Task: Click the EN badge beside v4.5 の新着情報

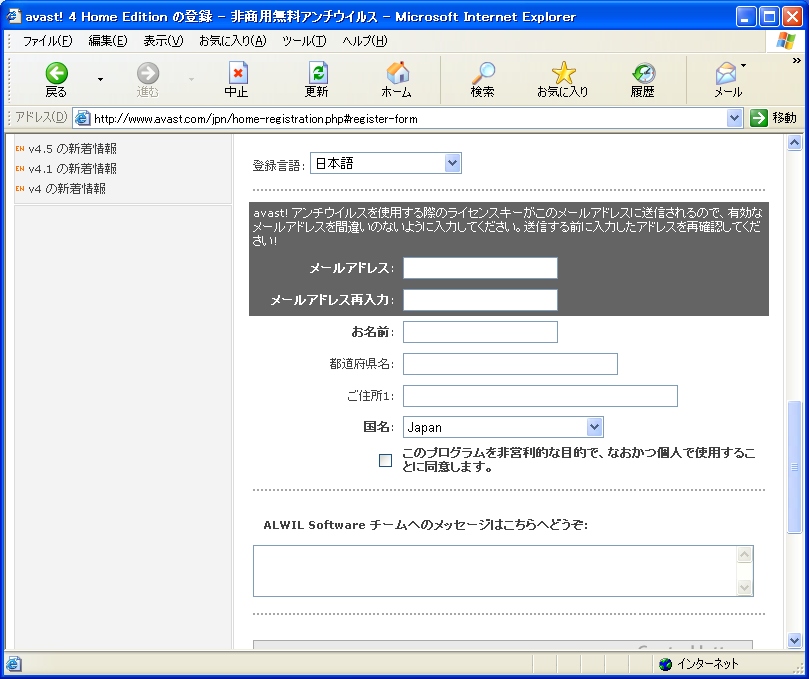Action: [x=20, y=149]
